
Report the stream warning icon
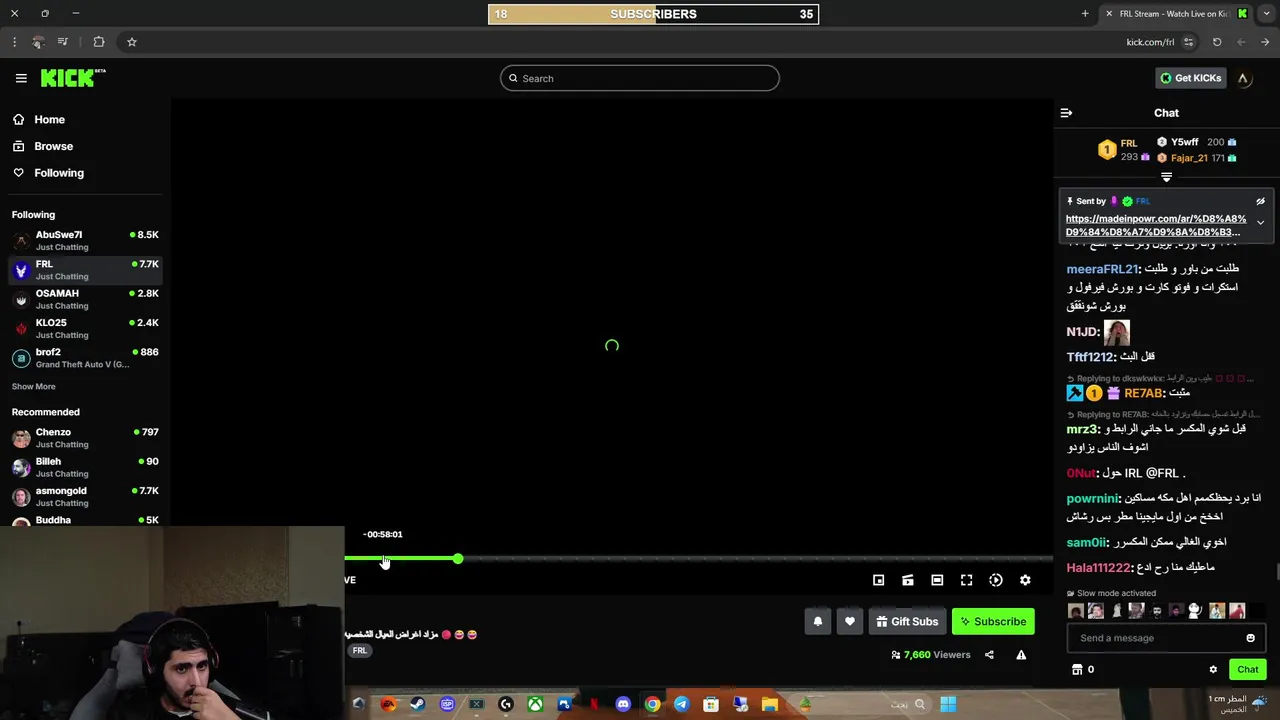click(1021, 655)
